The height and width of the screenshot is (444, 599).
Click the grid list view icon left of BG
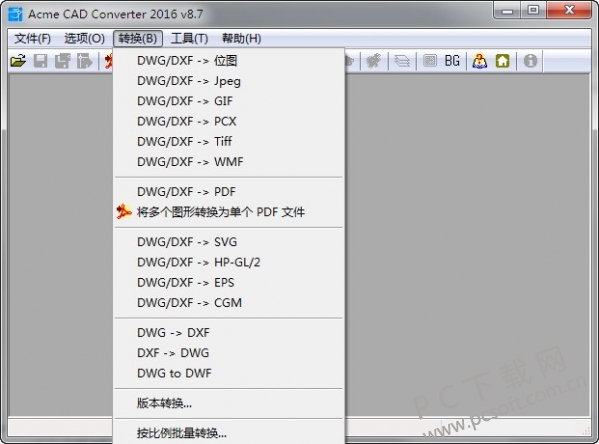[x=430, y=61]
